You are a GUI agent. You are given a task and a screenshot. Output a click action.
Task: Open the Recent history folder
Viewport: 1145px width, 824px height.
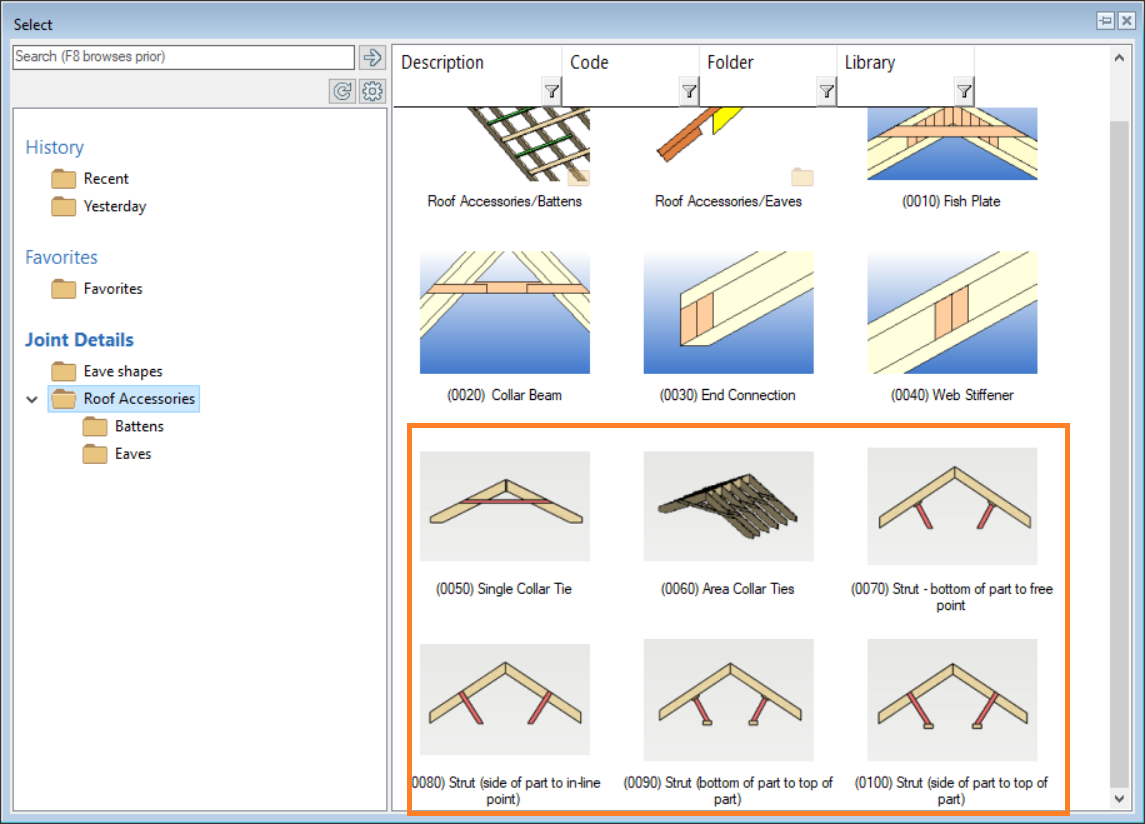coord(104,178)
